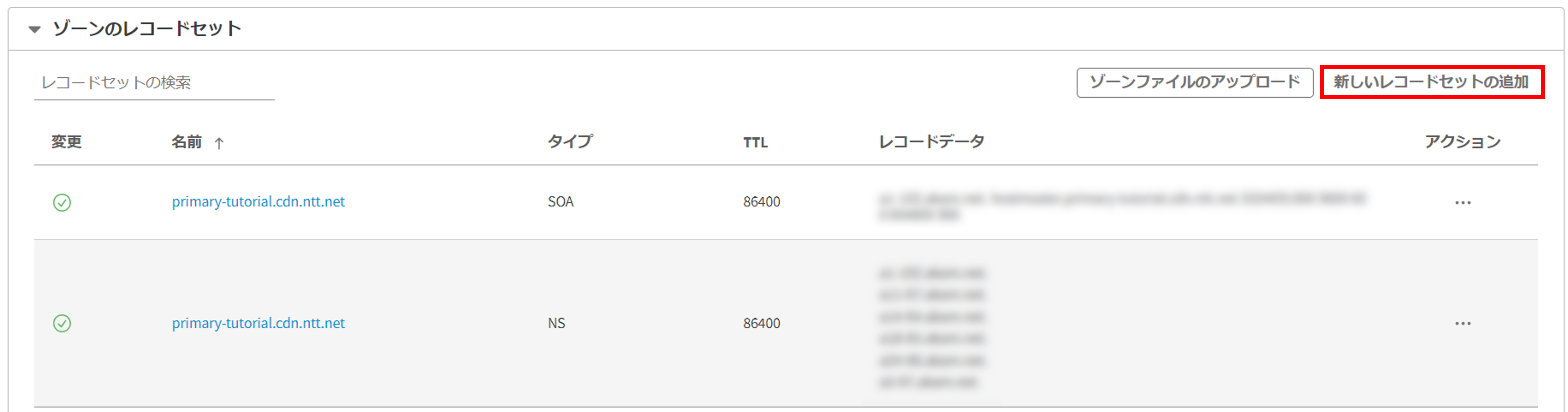Click the 新しいレコードセットの追加 button
Image resolution: width=1568 pixels, height=412 pixels.
click(x=1431, y=82)
